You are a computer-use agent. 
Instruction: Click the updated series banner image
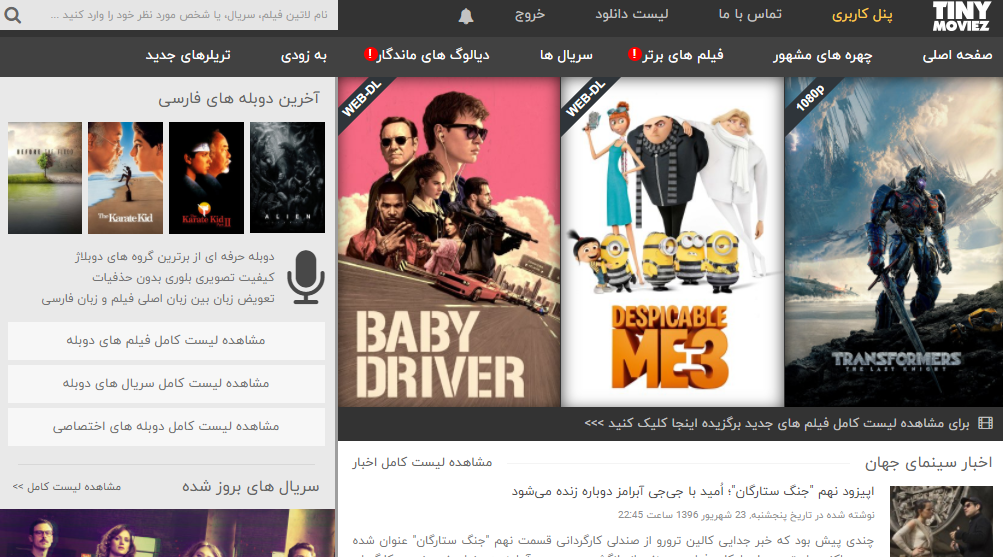click(168, 533)
